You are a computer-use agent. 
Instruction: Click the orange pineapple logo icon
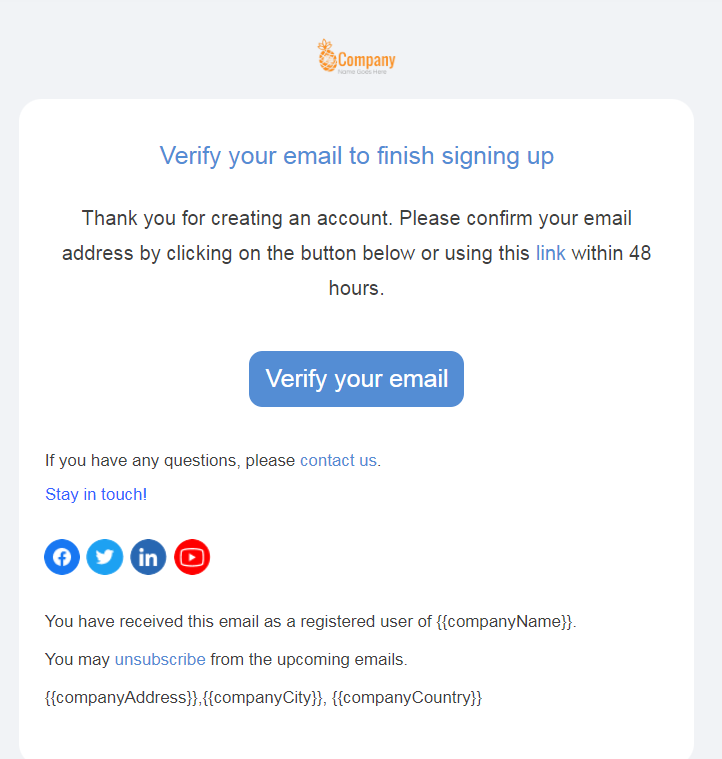(326, 56)
